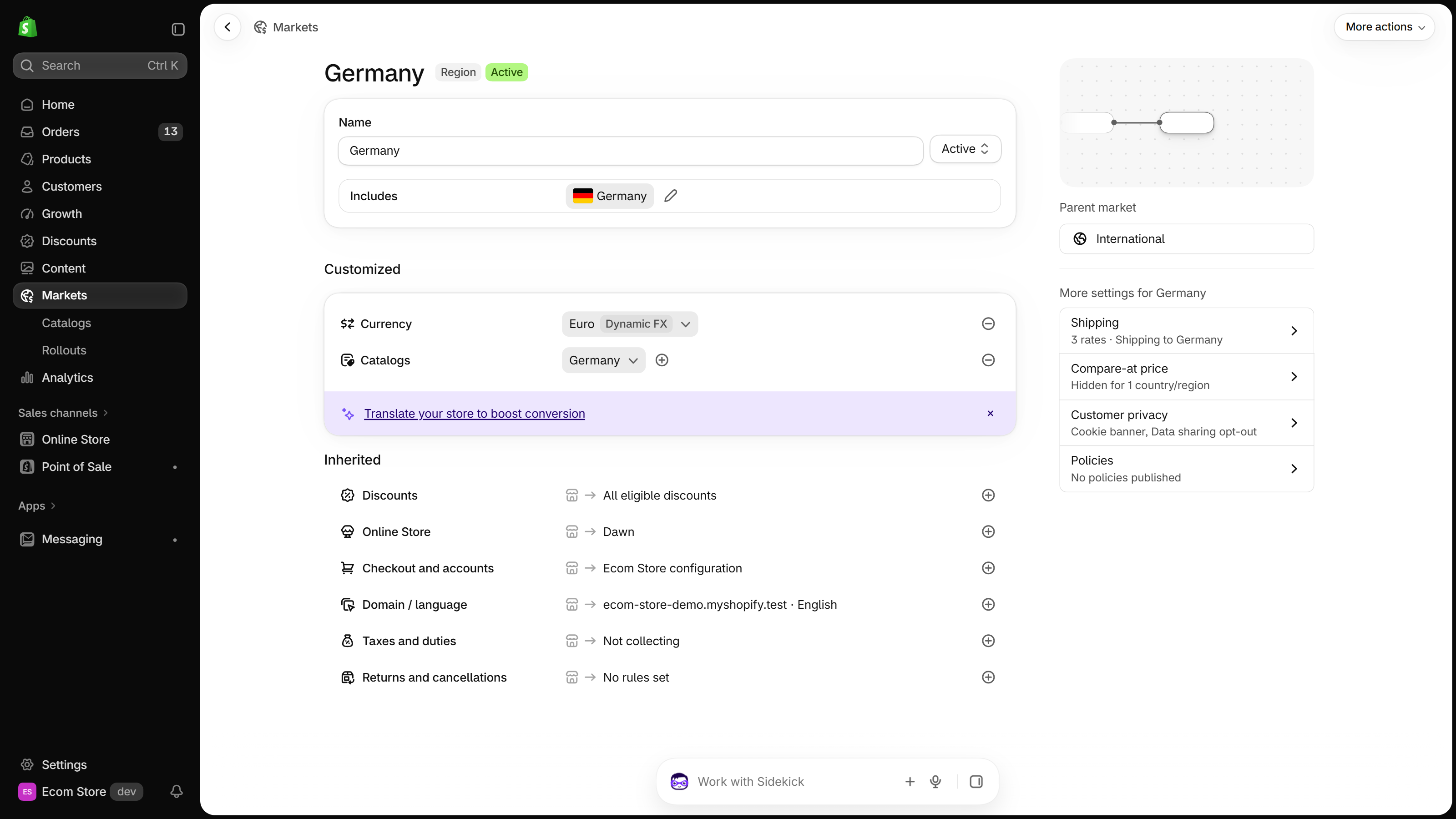Expand the Apps section
This screenshot has height=819, width=1456.
click(37, 506)
